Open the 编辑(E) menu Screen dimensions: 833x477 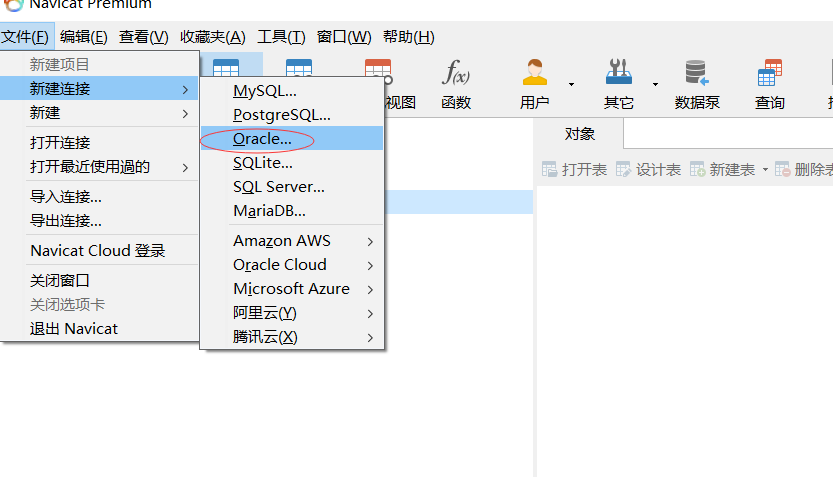tap(83, 37)
